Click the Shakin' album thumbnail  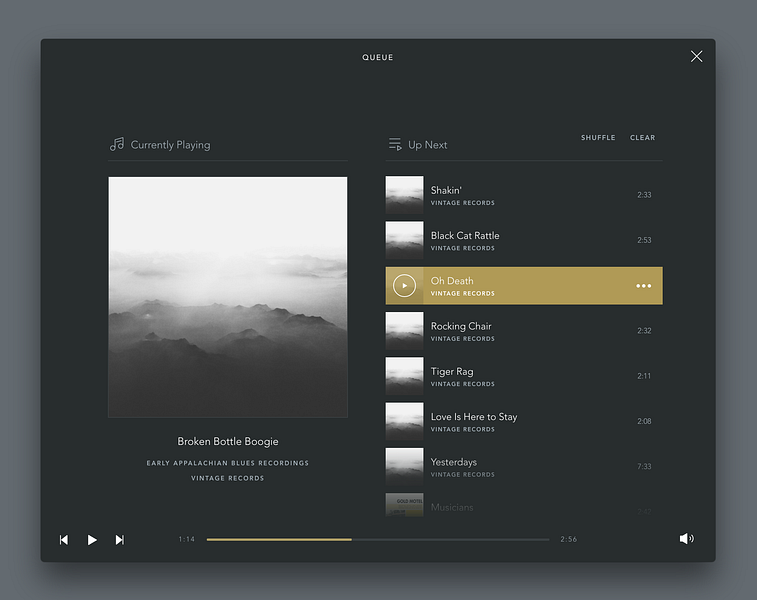pos(405,195)
